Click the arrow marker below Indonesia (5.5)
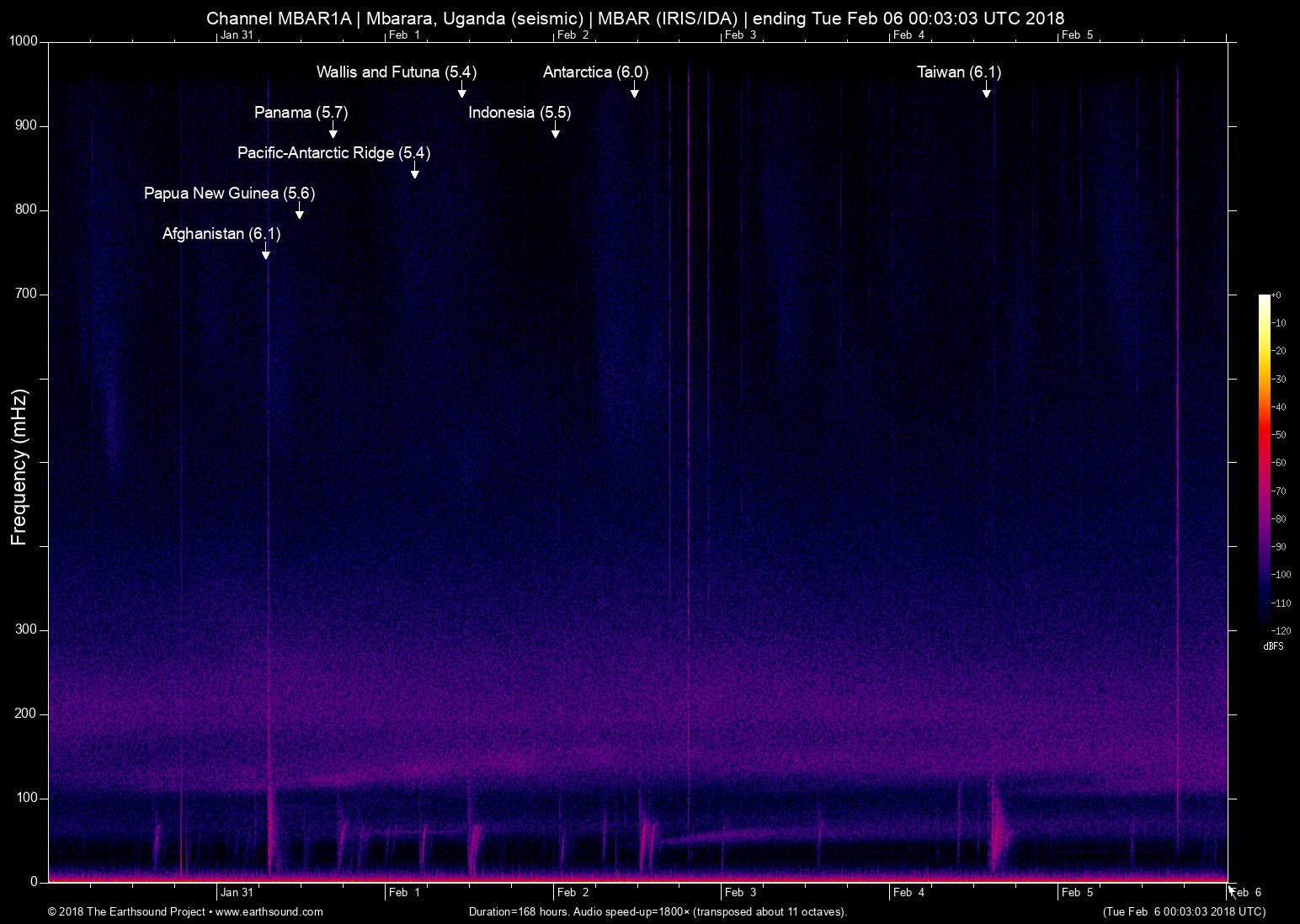 coord(556,132)
